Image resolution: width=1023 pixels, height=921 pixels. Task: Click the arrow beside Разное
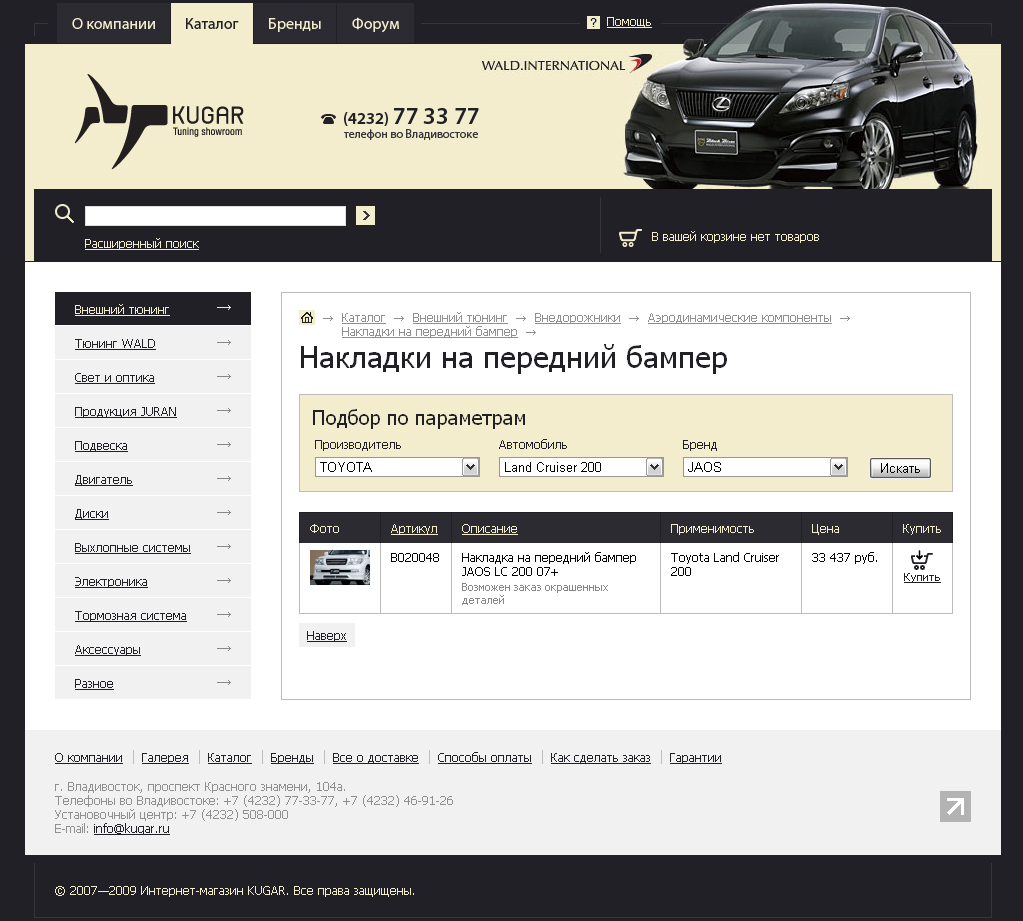[x=224, y=682]
